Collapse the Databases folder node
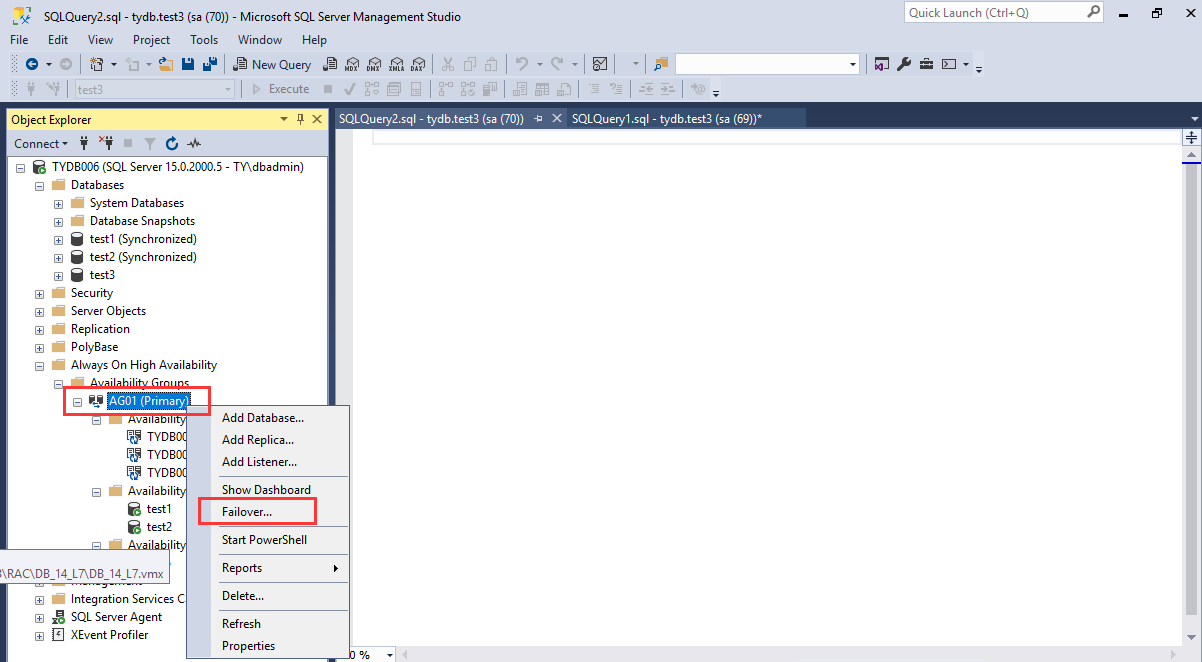1202x662 pixels. click(x=40, y=185)
